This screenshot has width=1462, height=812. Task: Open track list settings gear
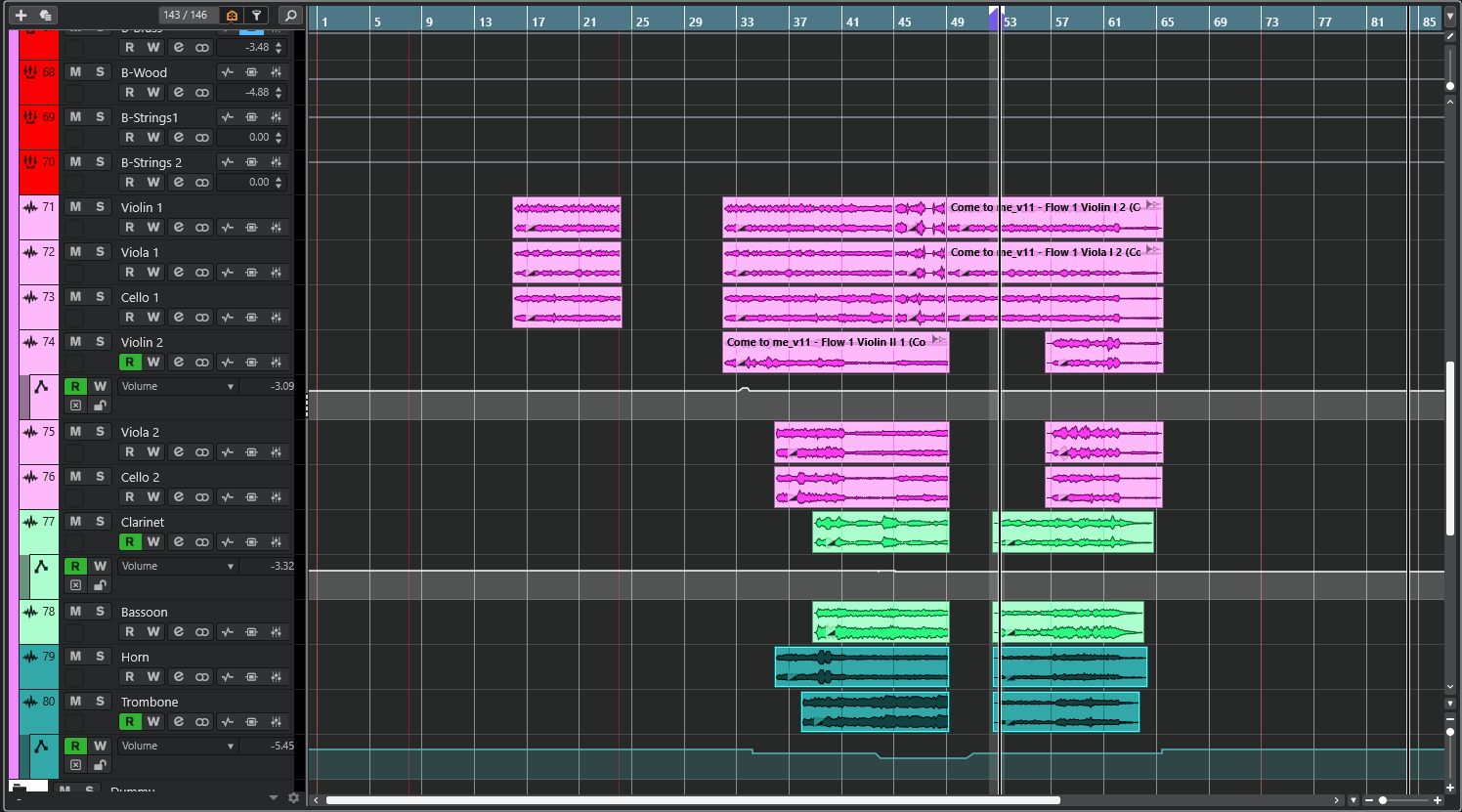pos(293,798)
